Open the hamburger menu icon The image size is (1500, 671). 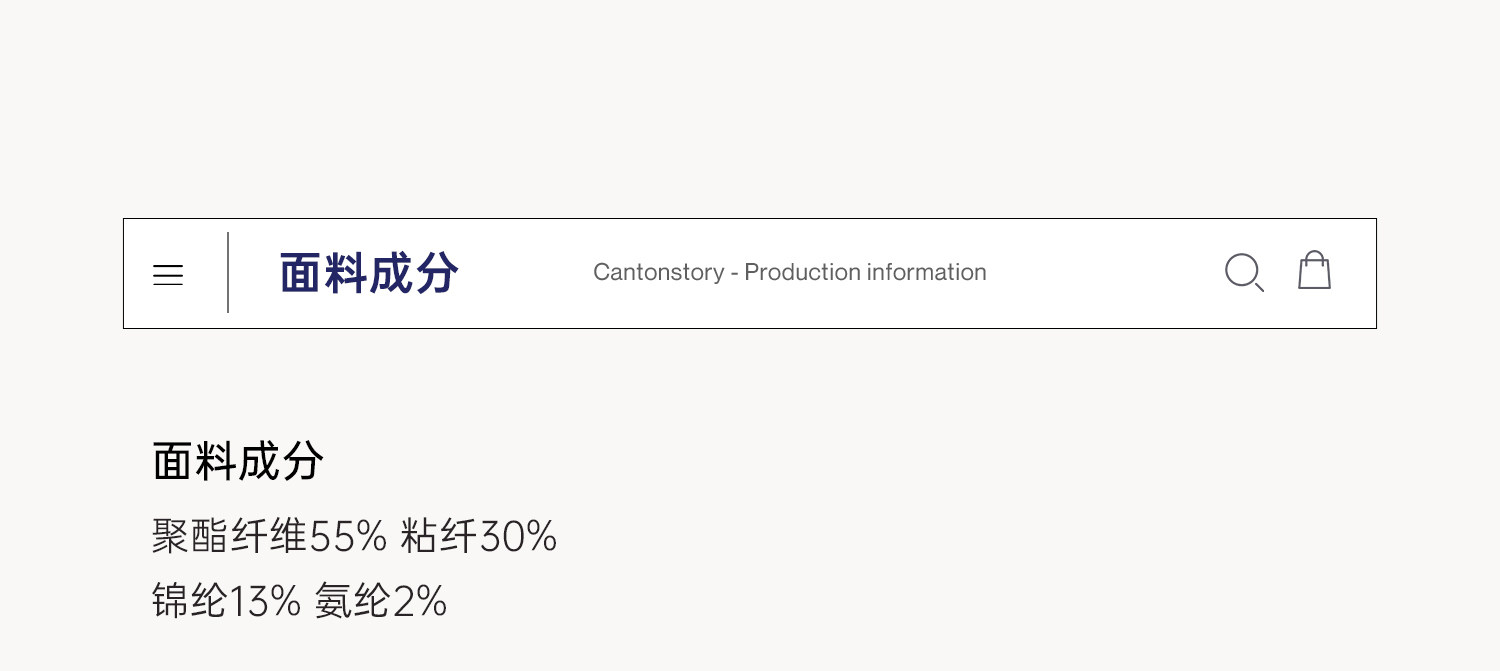tap(168, 275)
